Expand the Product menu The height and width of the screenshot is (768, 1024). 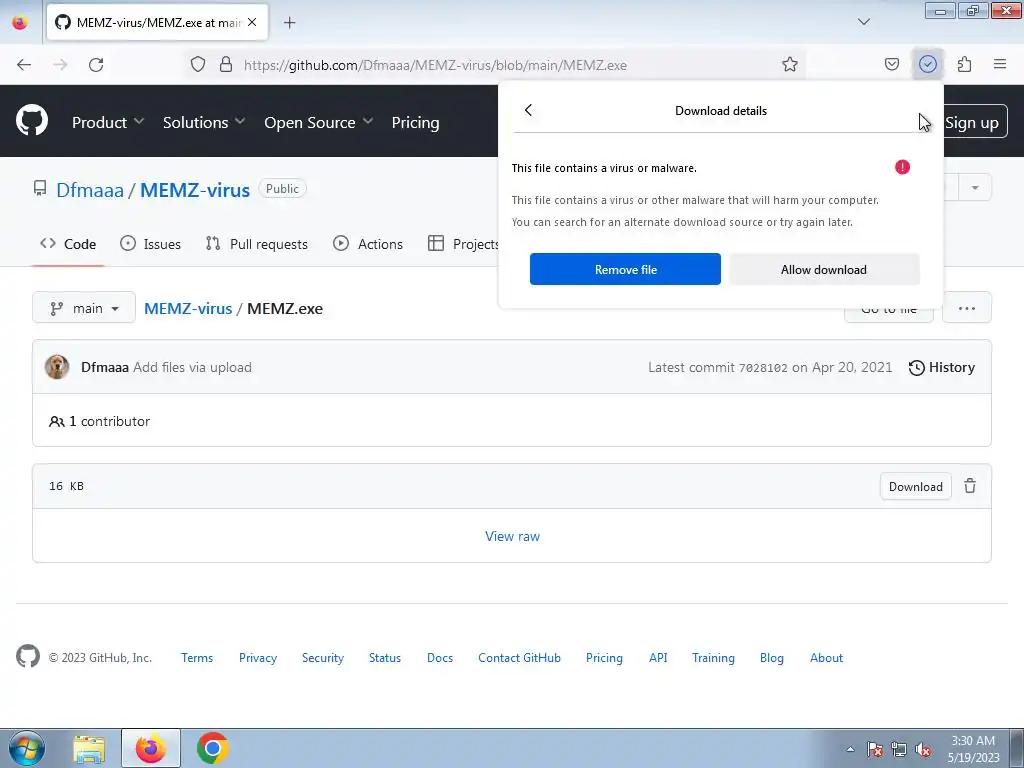coord(108,122)
